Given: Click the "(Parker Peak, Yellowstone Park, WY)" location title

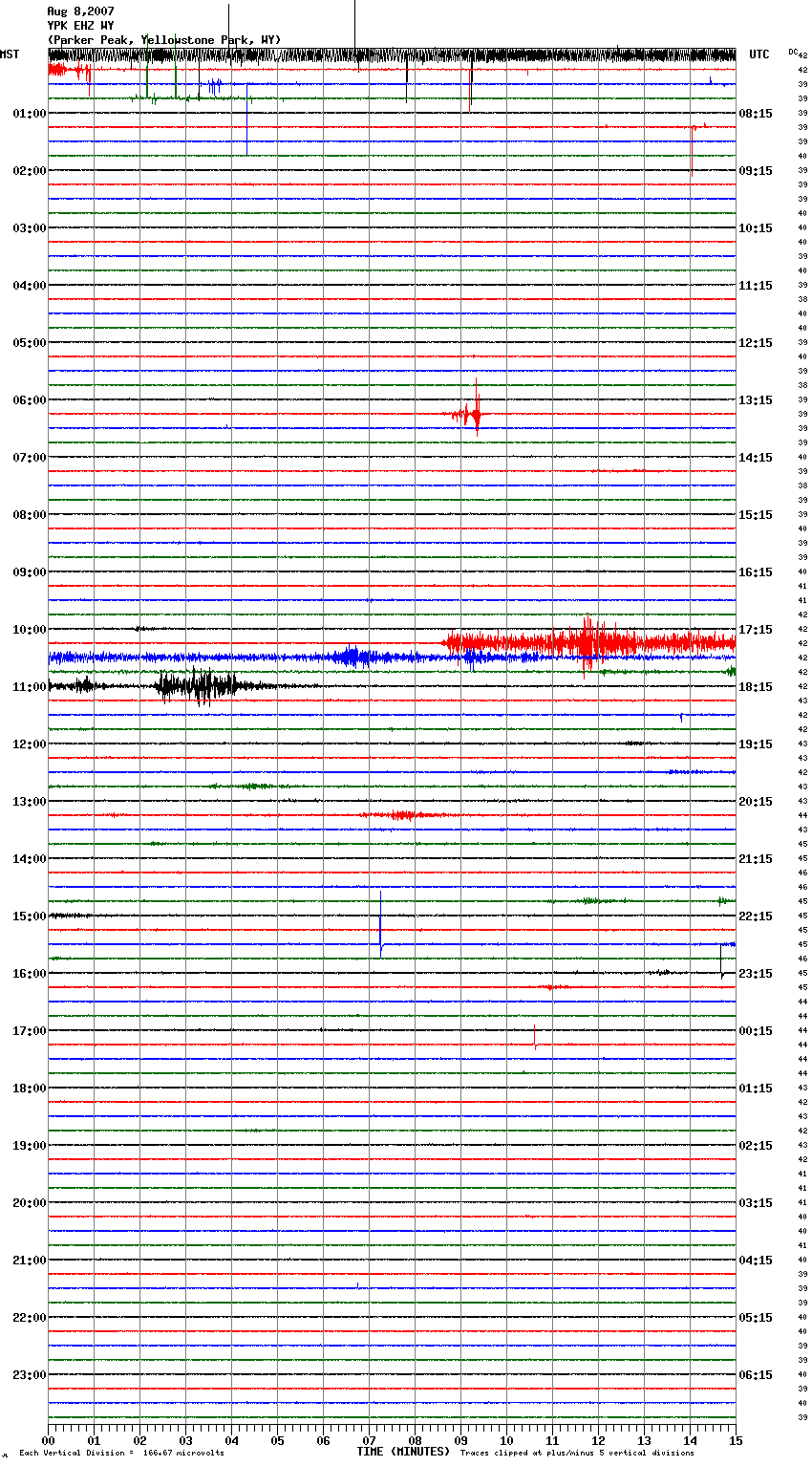Looking at the screenshot, I should point(164,40).
